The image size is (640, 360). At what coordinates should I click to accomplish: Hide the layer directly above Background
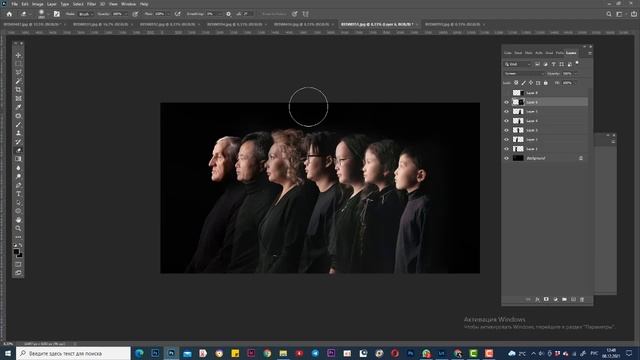click(x=507, y=149)
